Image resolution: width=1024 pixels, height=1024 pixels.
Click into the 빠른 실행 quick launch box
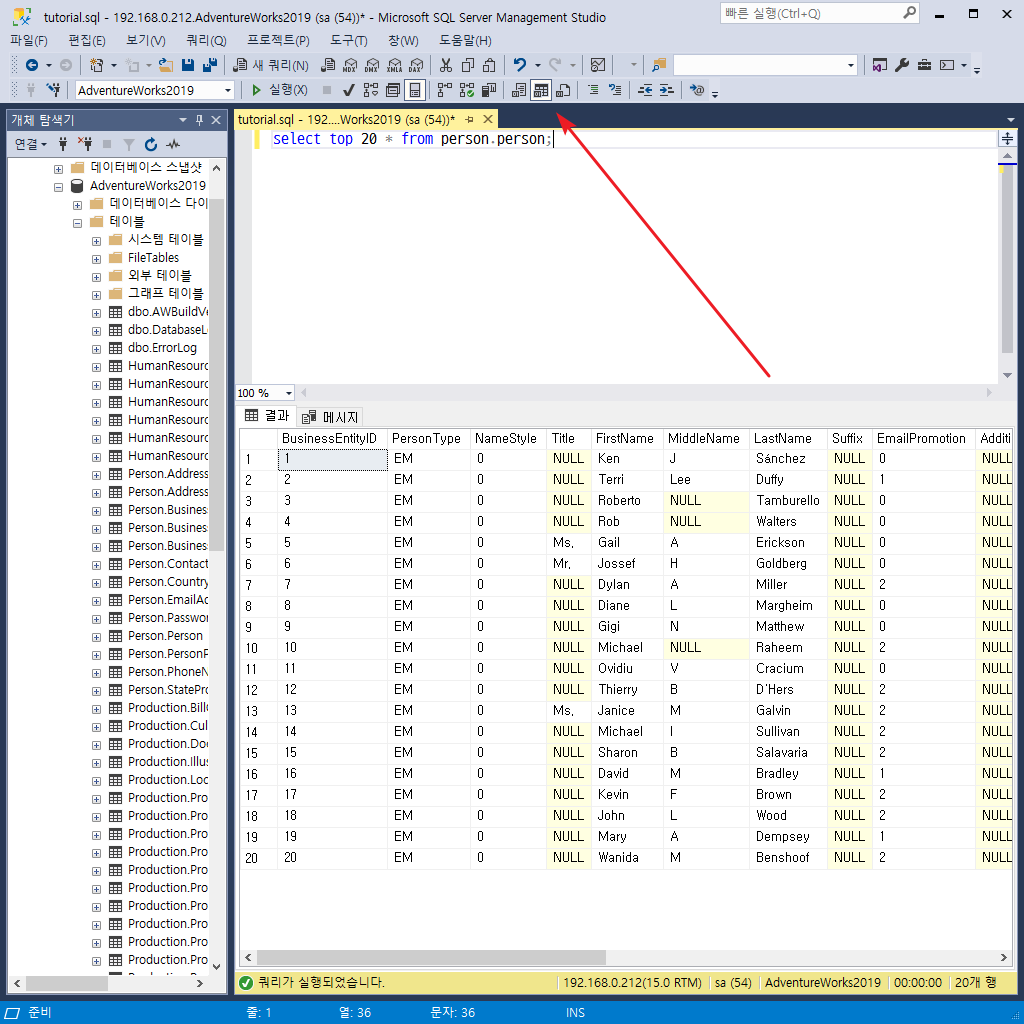point(819,13)
